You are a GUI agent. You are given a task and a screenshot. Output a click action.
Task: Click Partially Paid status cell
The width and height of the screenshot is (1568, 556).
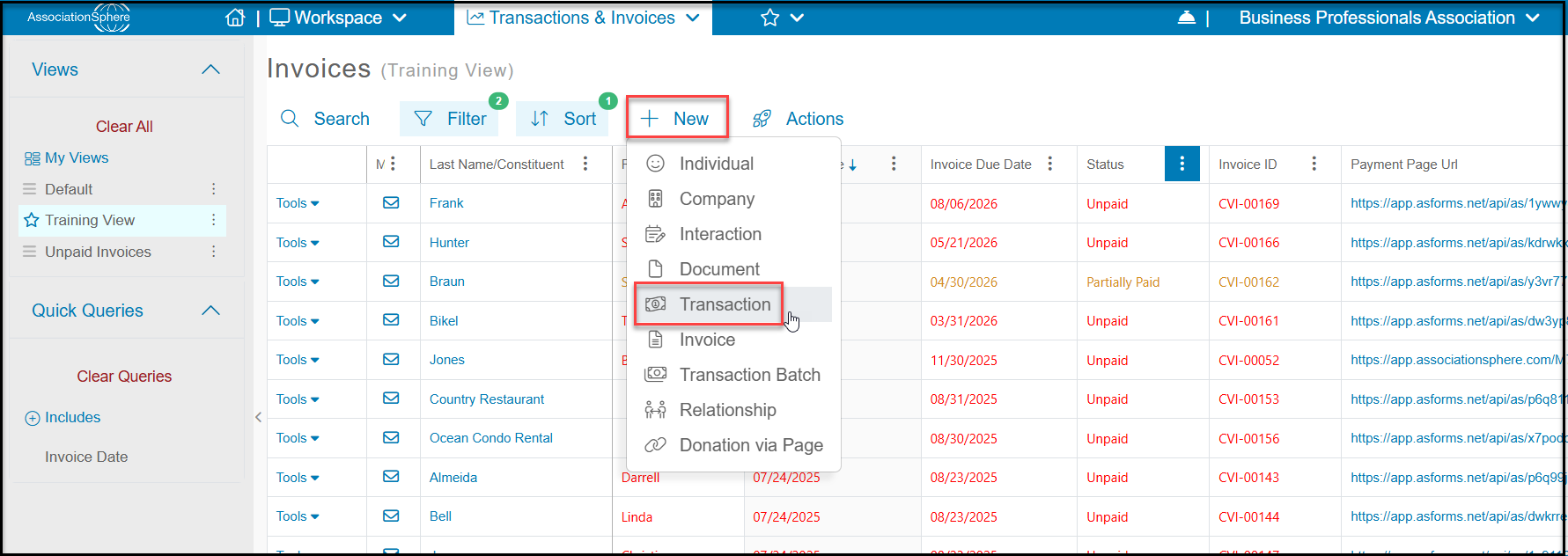coord(1123,282)
